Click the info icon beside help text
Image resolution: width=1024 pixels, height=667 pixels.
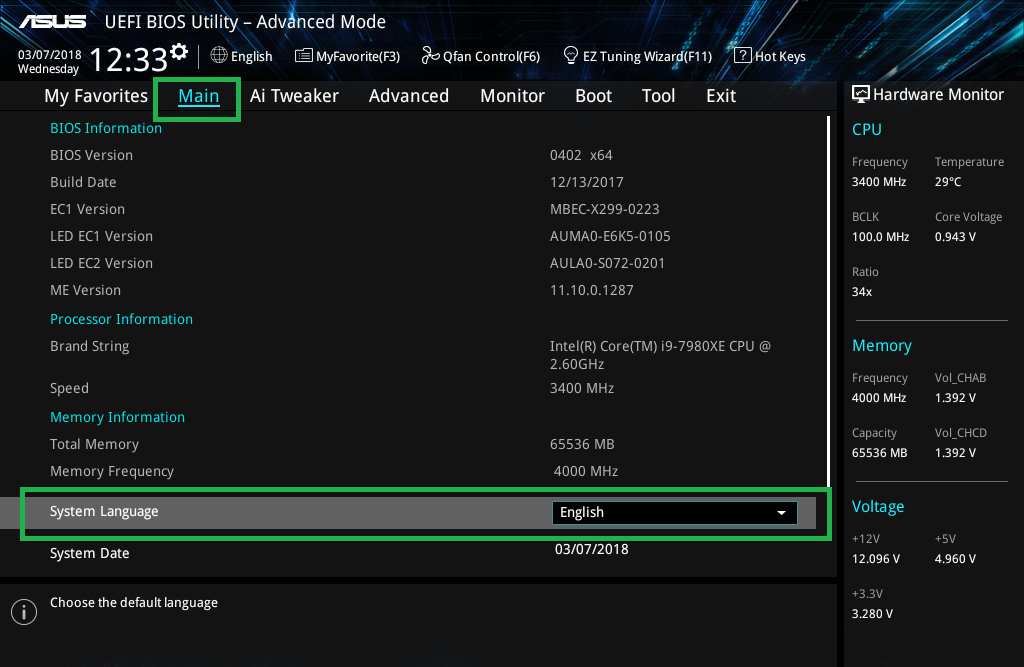point(24,612)
